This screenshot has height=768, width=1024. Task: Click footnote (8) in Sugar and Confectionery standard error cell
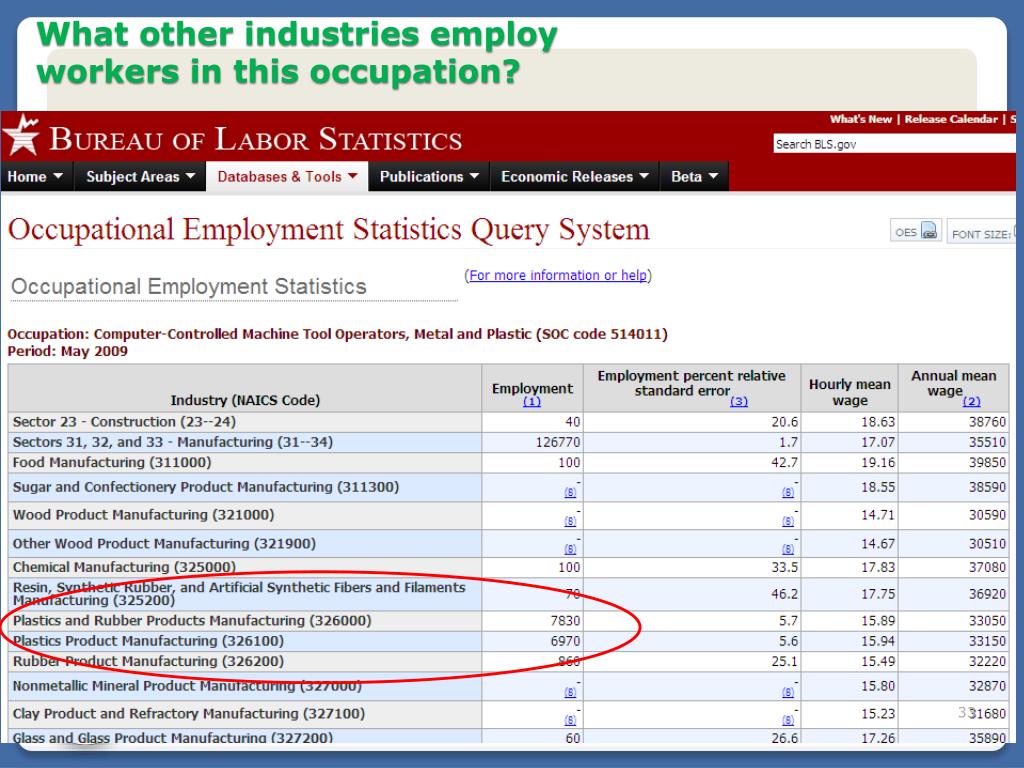coord(788,492)
